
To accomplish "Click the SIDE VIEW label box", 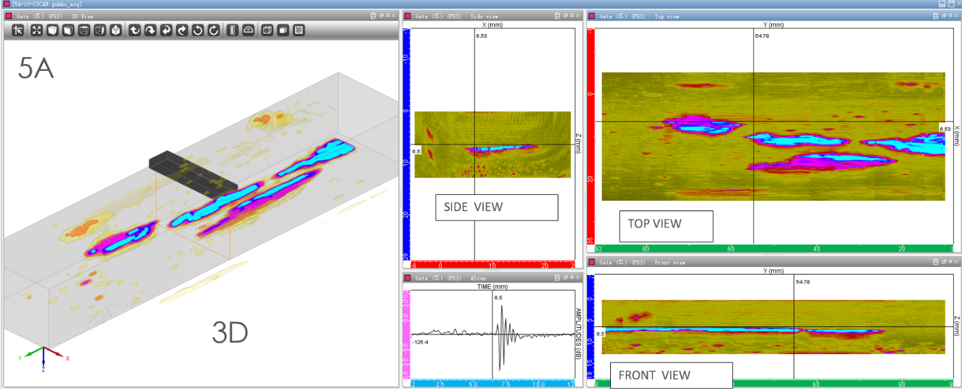I will (x=496, y=207).
